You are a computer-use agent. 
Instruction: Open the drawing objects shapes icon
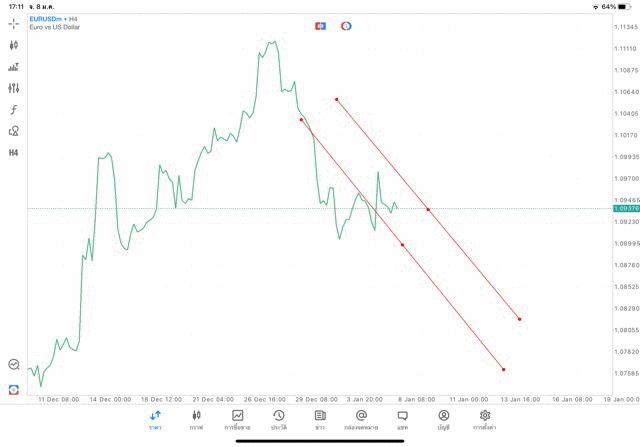tap(14, 131)
